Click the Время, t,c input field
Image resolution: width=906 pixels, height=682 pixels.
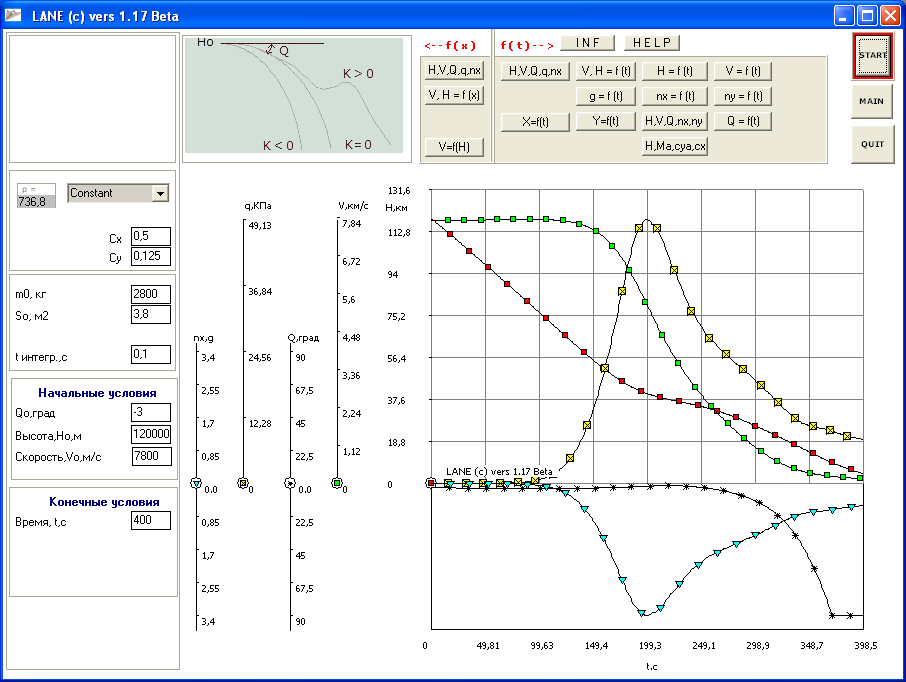point(151,520)
